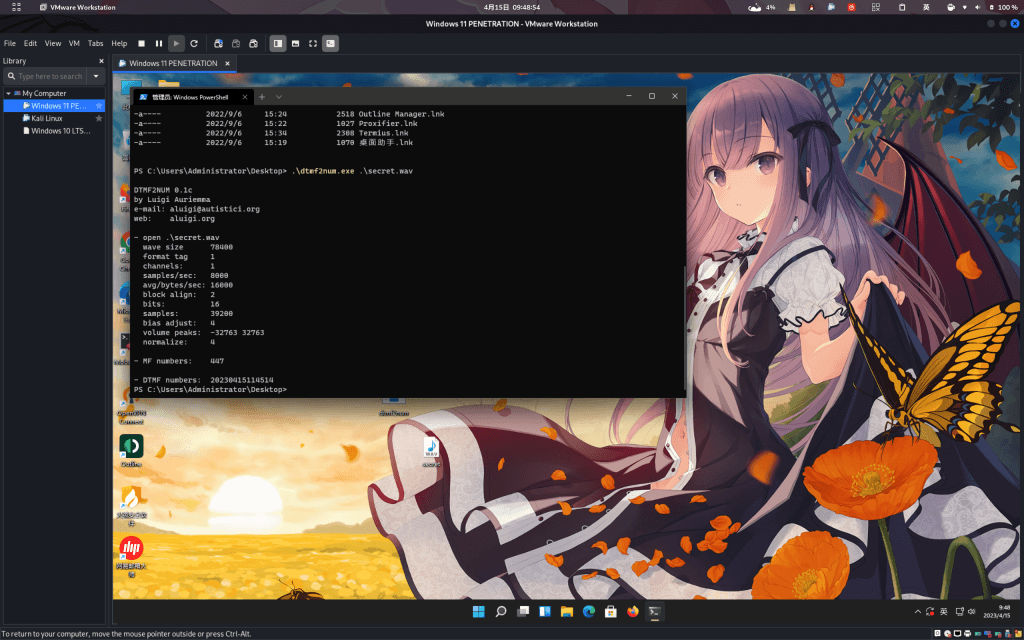This screenshot has width=1024, height=640.
Task: Open the snapshot manager icon
Action: click(254, 44)
